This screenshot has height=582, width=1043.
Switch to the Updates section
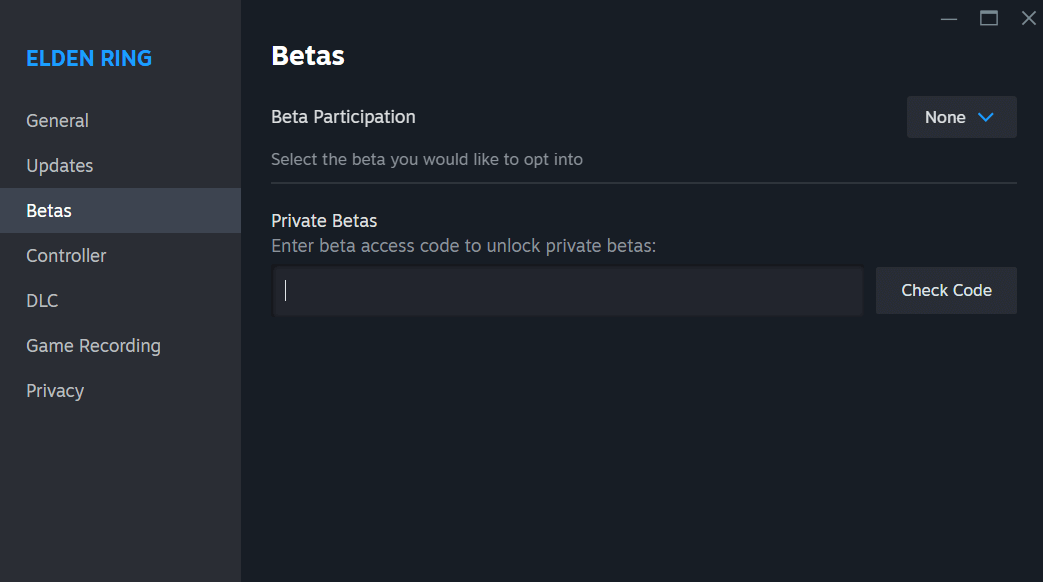click(59, 165)
